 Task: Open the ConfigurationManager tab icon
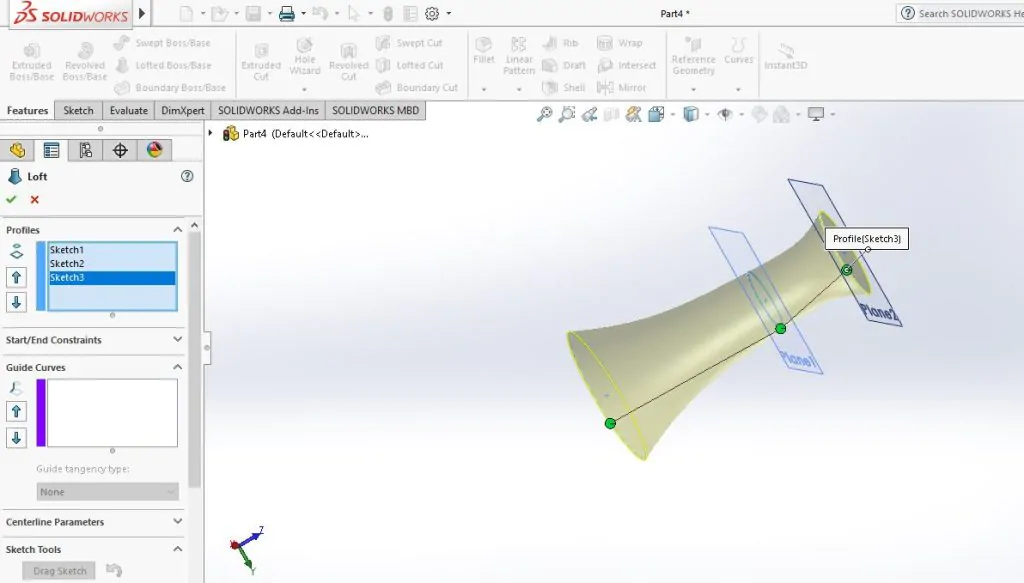click(86, 150)
